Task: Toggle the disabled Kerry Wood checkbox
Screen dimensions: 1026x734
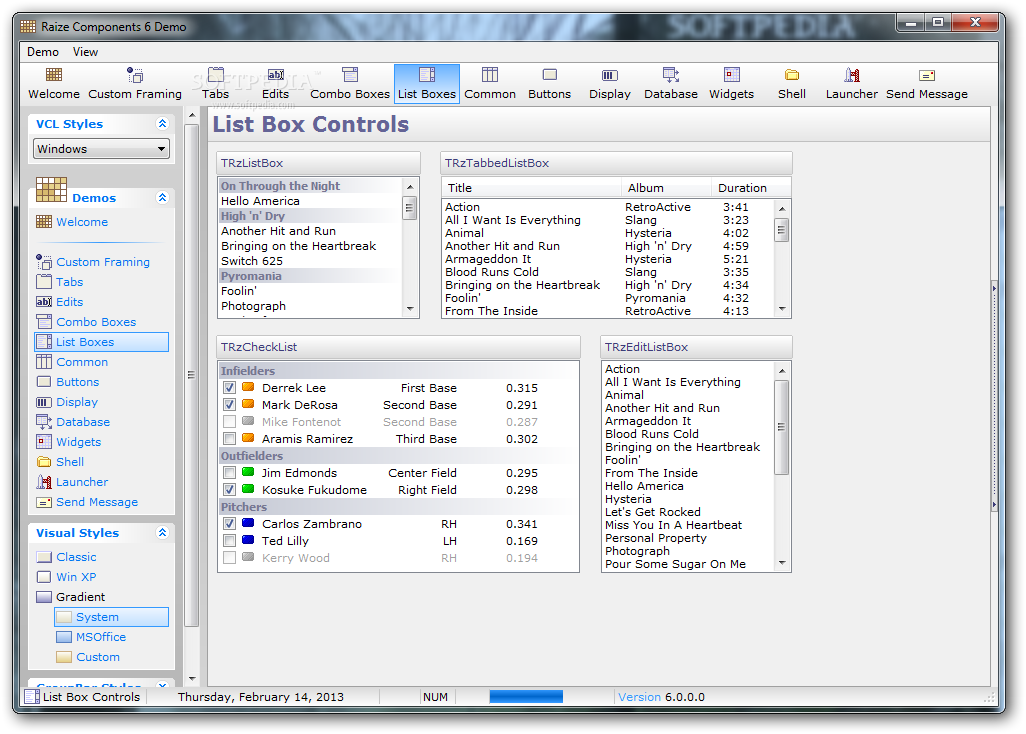Action: 229,558
